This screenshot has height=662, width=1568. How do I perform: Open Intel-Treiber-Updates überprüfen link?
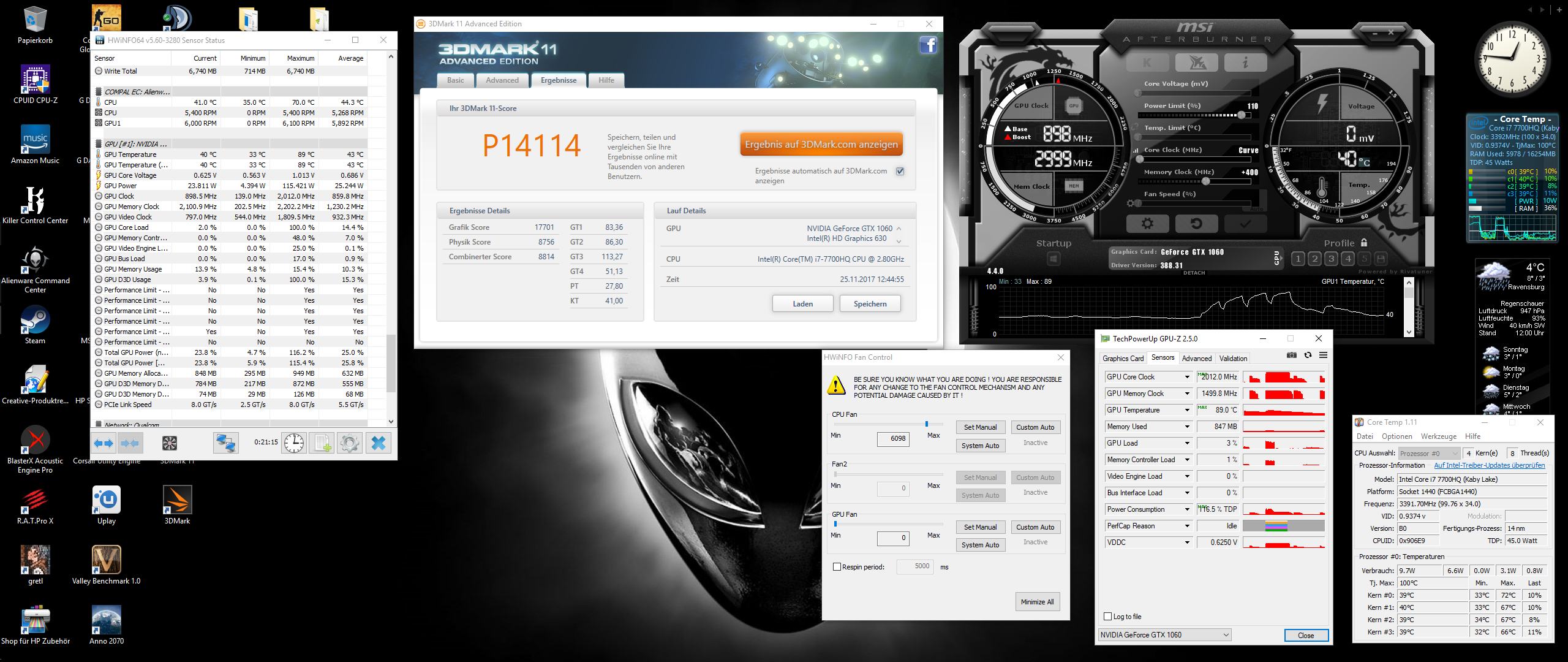(1489, 466)
